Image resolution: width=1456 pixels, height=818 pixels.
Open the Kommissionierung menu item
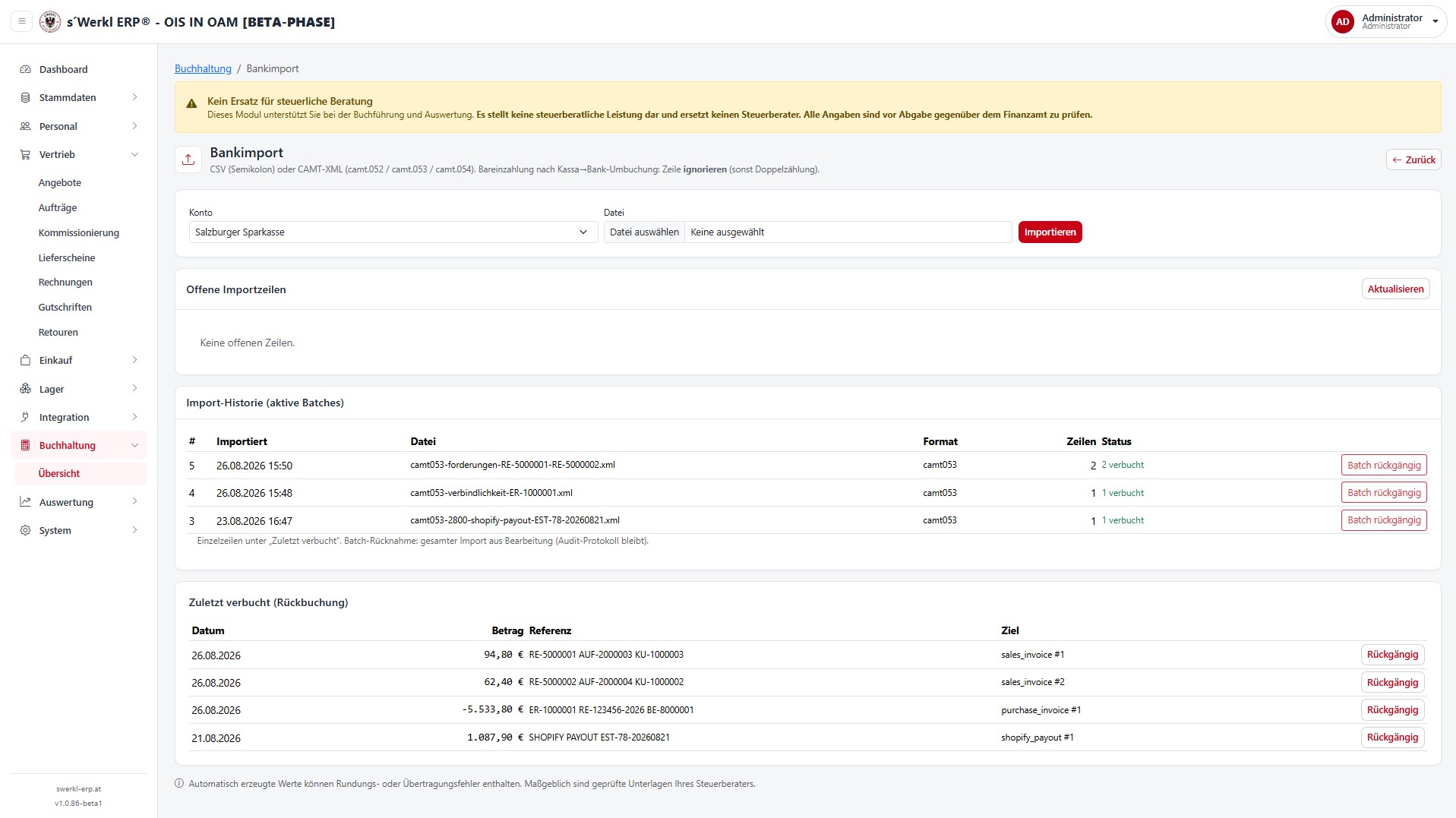[79, 232]
